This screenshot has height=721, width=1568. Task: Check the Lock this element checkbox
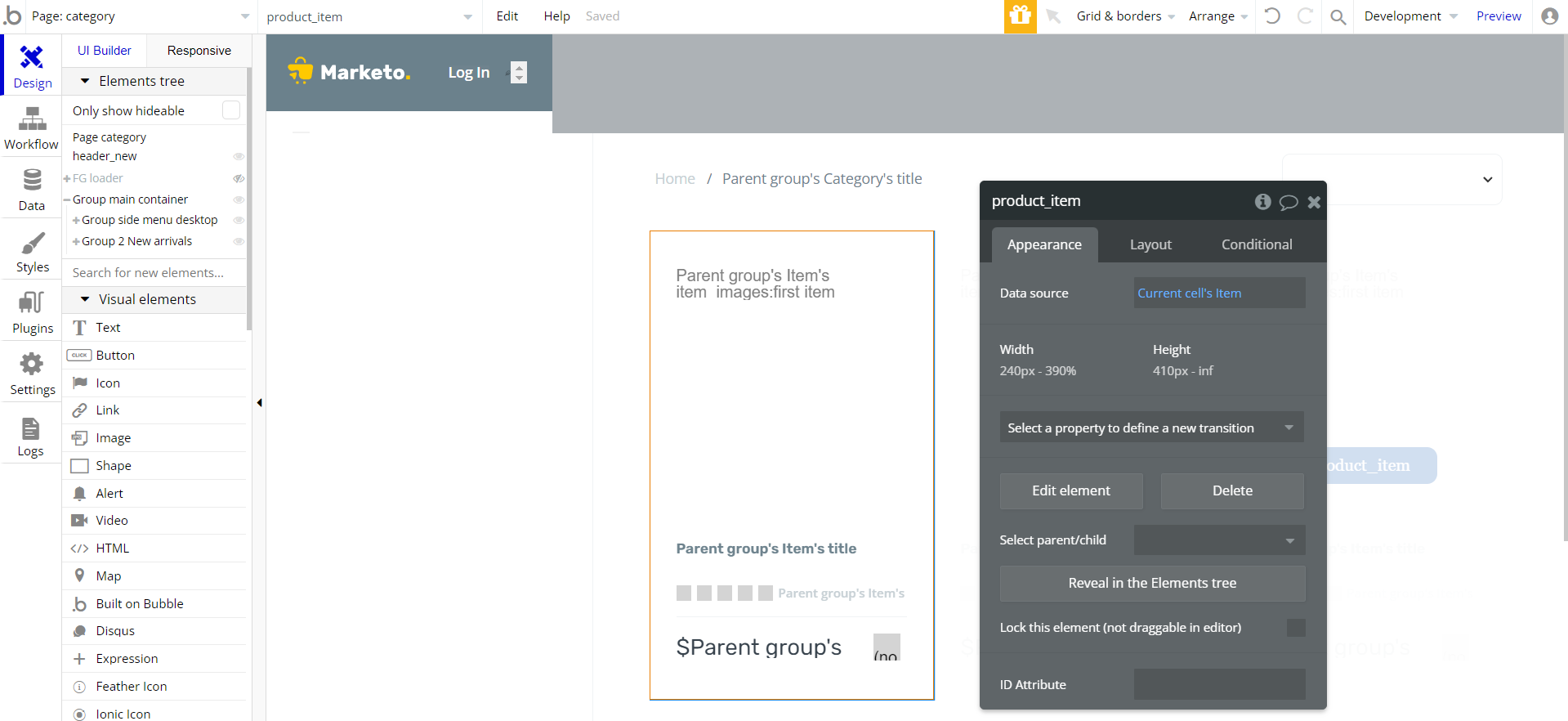[x=1296, y=628]
